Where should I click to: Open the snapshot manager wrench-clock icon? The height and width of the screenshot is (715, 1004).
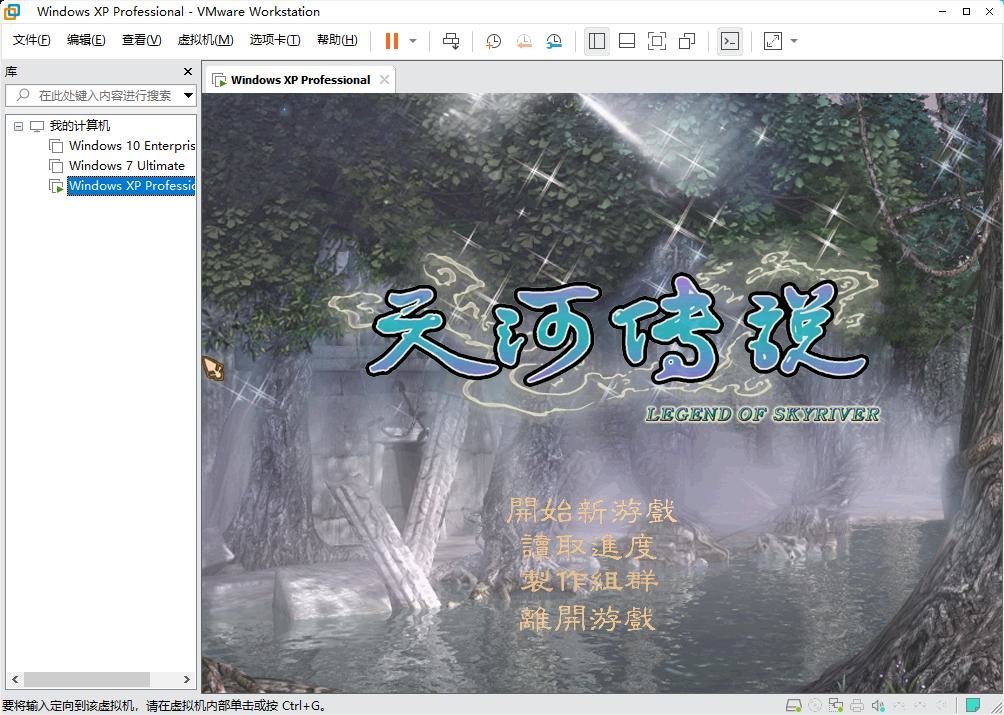pyautogui.click(x=554, y=41)
